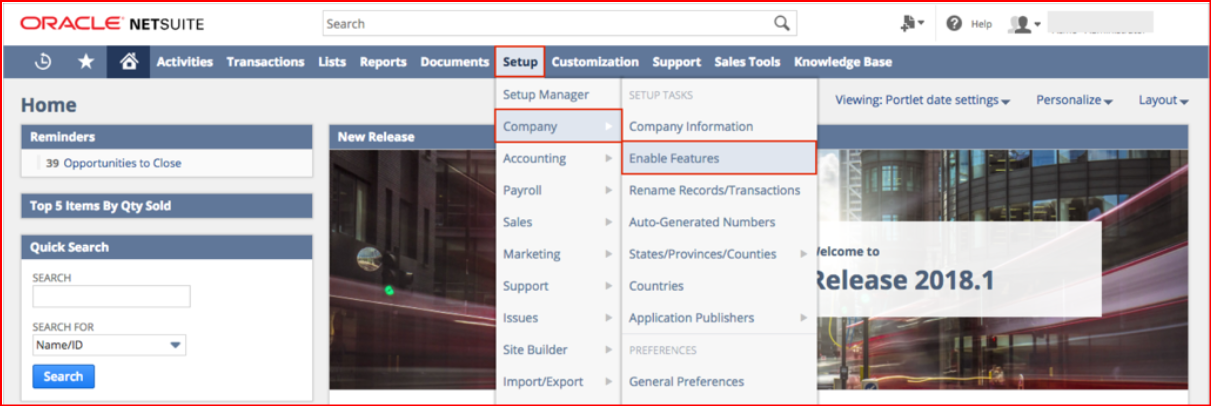This screenshot has width=1211, height=406.
Task: Expand States/Provinces/Counties submenu
Action: coord(719,254)
